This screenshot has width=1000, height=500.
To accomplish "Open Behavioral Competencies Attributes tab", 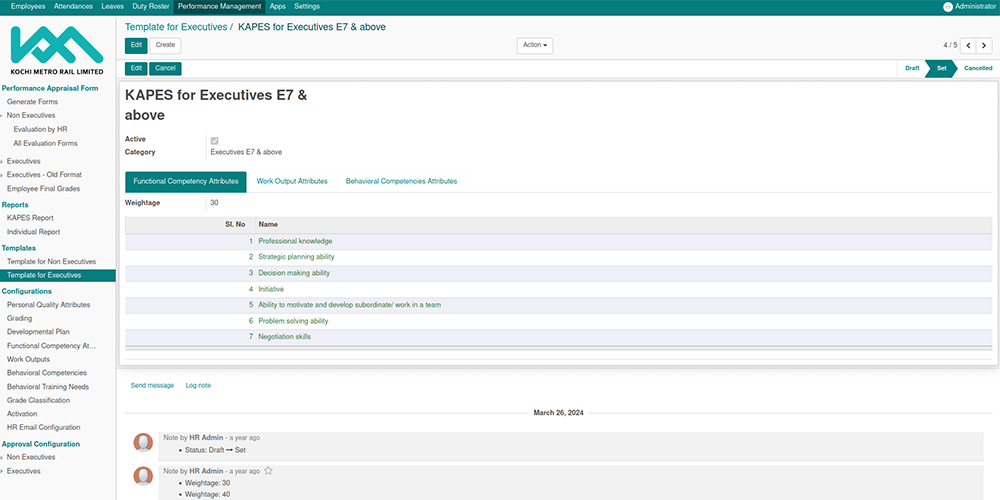I will pyautogui.click(x=401, y=181).
